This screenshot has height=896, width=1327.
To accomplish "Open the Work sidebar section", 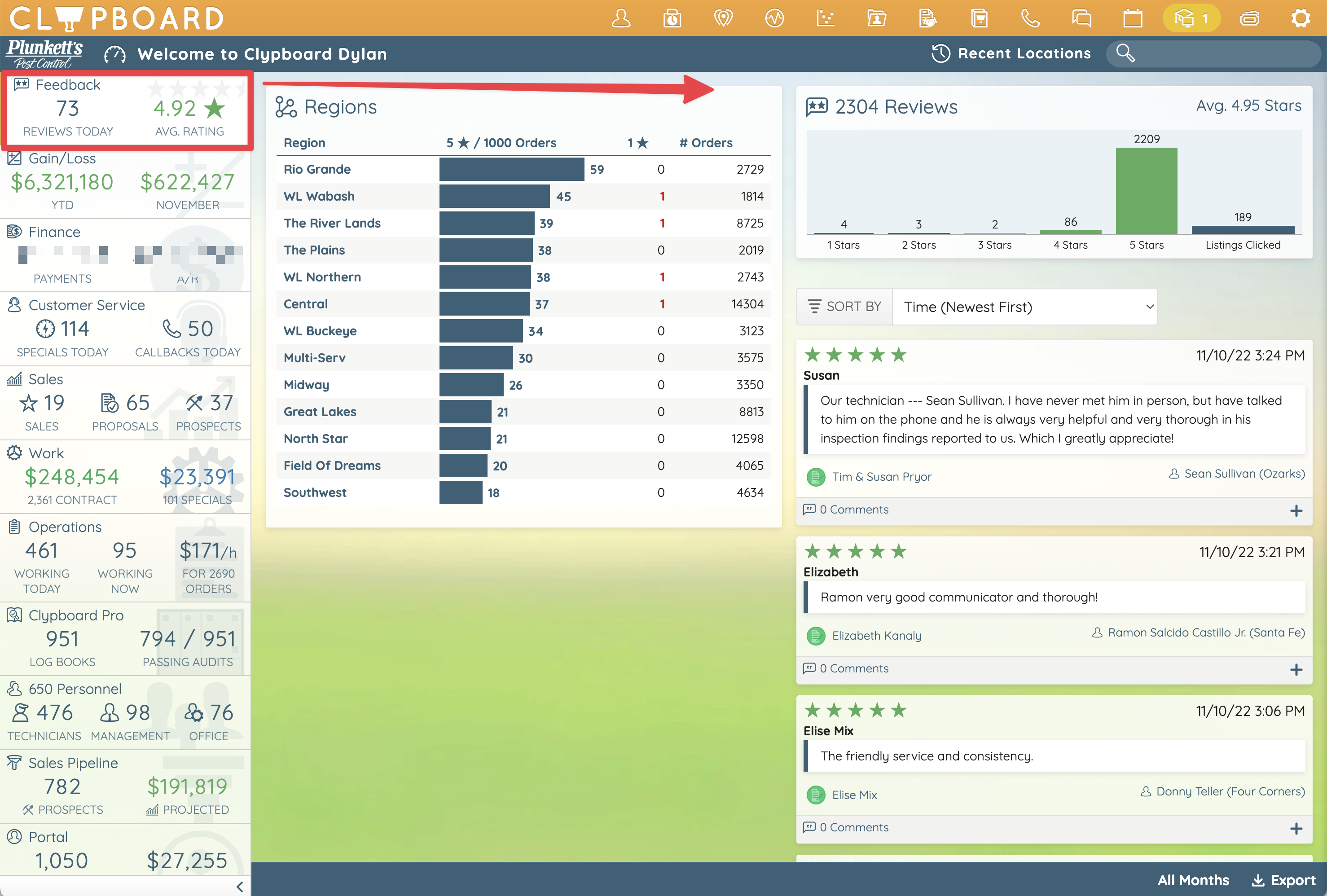I will [125, 477].
